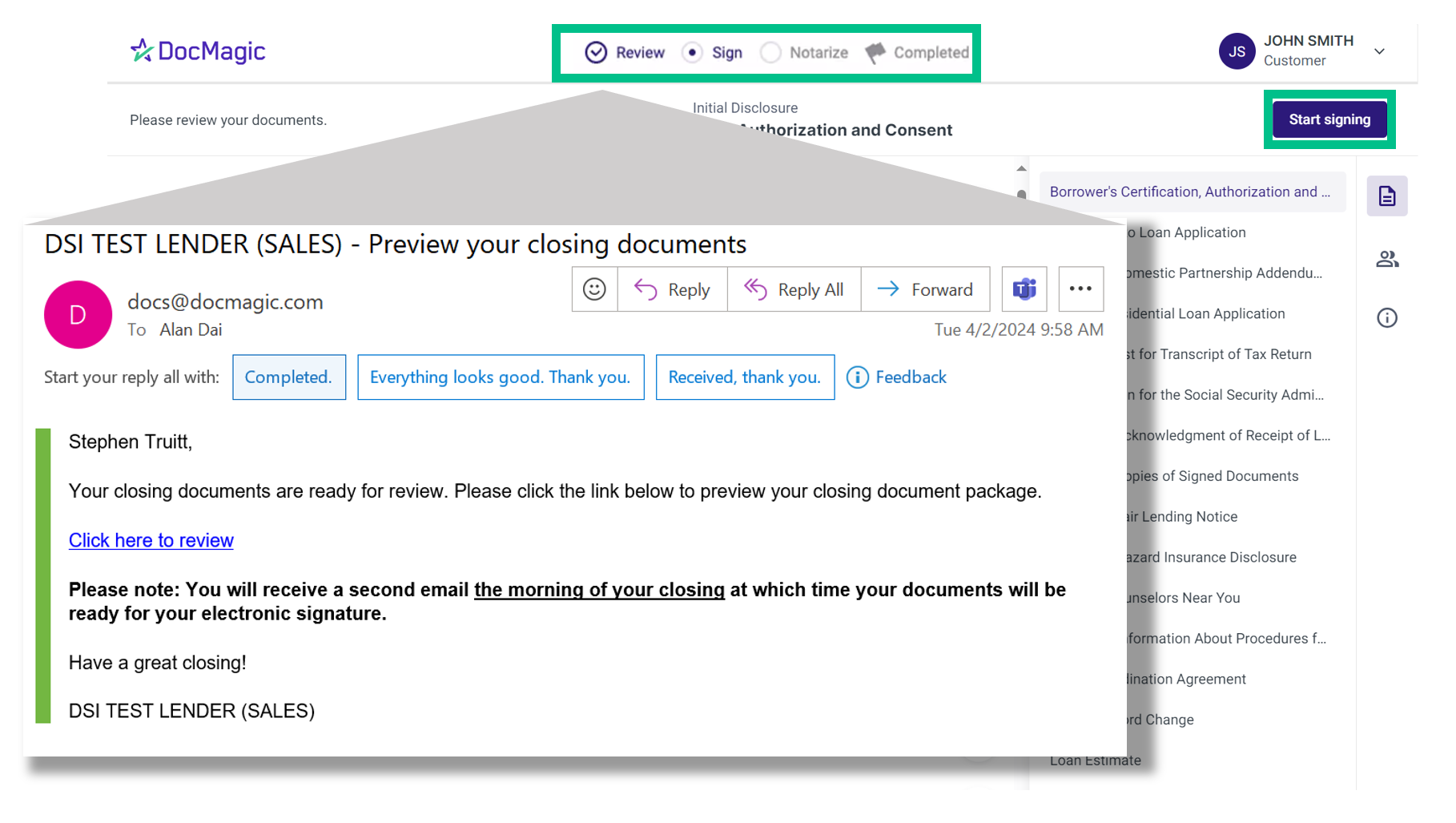Click the DocMagic logo
Image resolution: width=1456 pixels, height=823 pixels.
(x=198, y=51)
